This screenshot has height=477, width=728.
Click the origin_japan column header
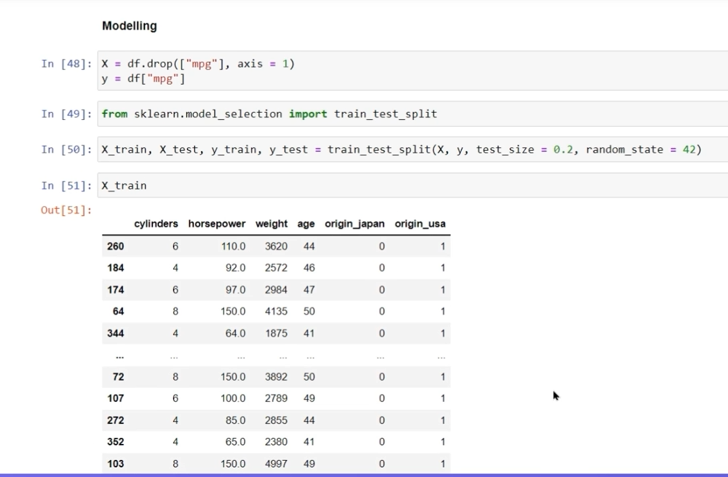coord(354,224)
